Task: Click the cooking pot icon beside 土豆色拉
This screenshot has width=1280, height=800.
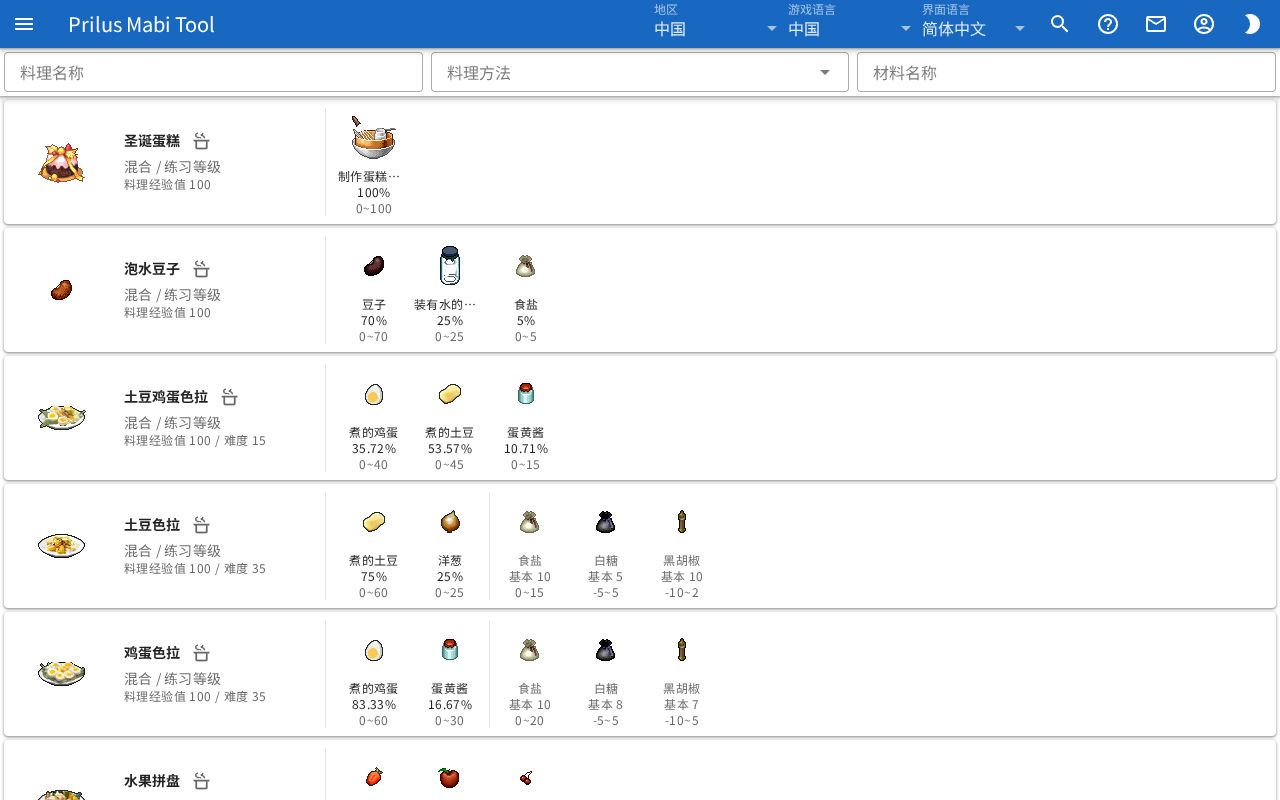Action: pyautogui.click(x=201, y=525)
